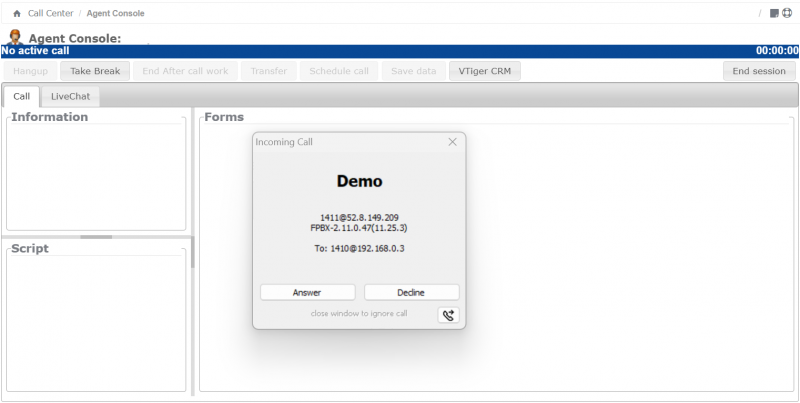Click the home icon in breadcrumb
This screenshot has width=800, height=403.
[x=16, y=14]
